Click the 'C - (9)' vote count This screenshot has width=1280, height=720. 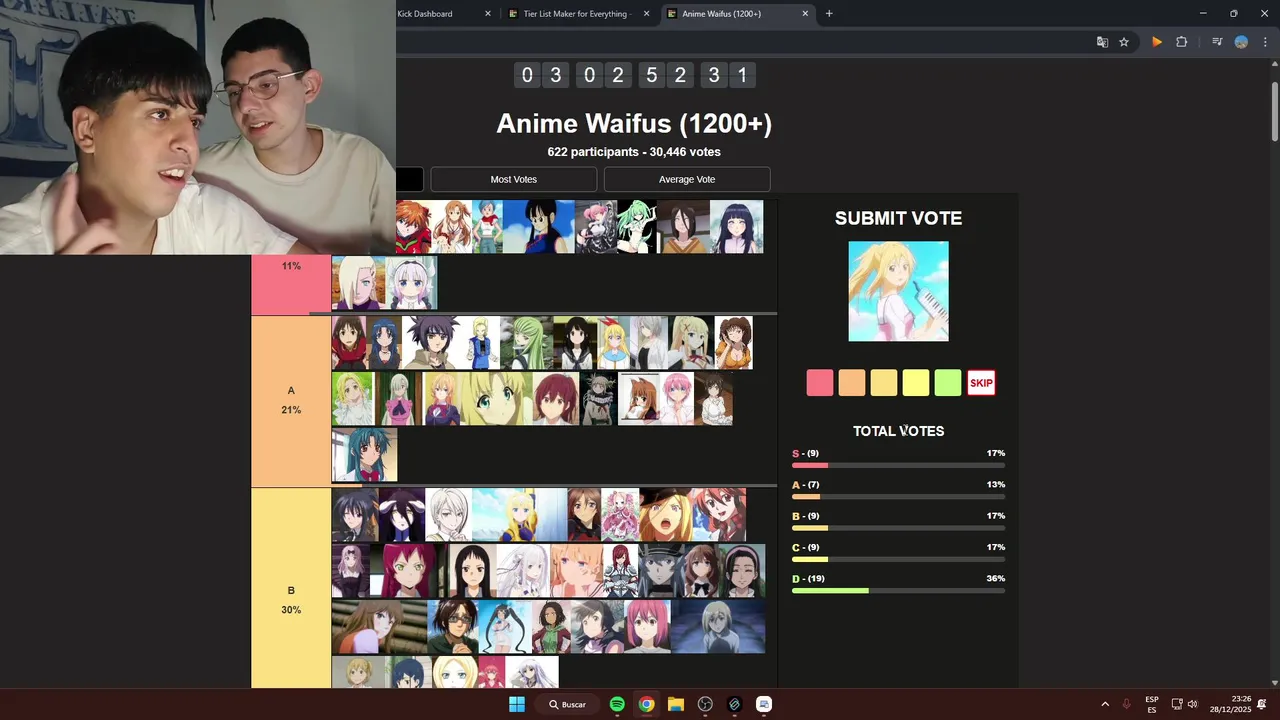click(805, 548)
